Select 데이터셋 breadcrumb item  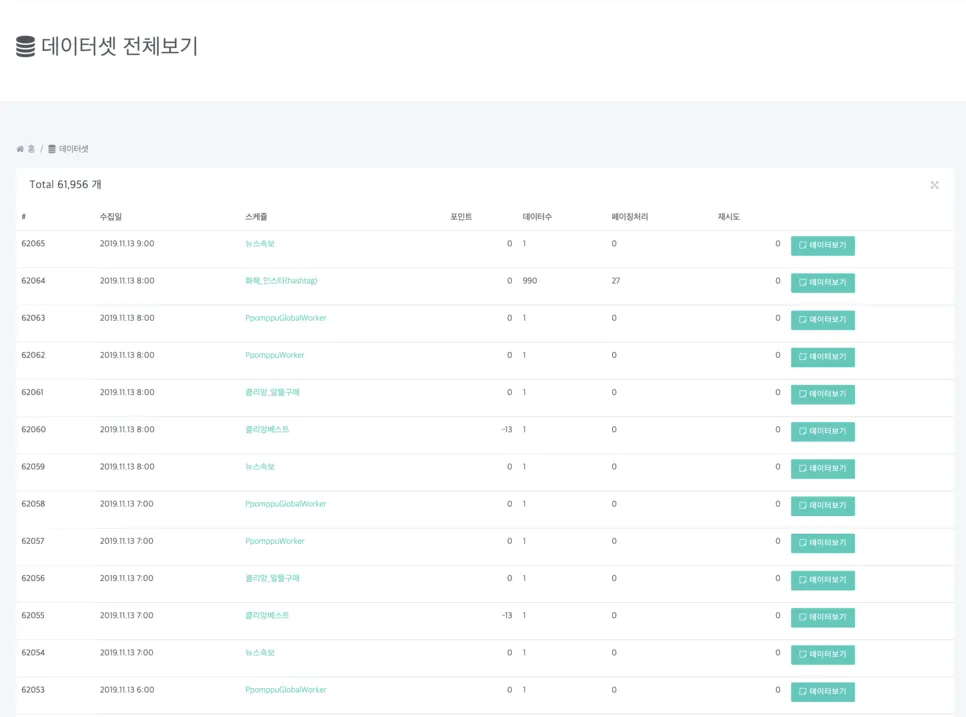coord(73,149)
